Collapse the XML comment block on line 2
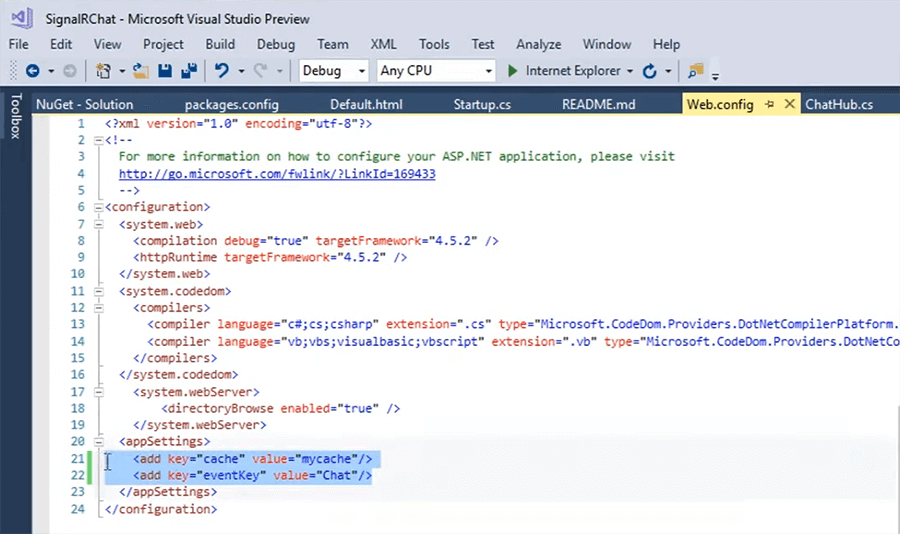900x534 pixels. click(x=99, y=140)
